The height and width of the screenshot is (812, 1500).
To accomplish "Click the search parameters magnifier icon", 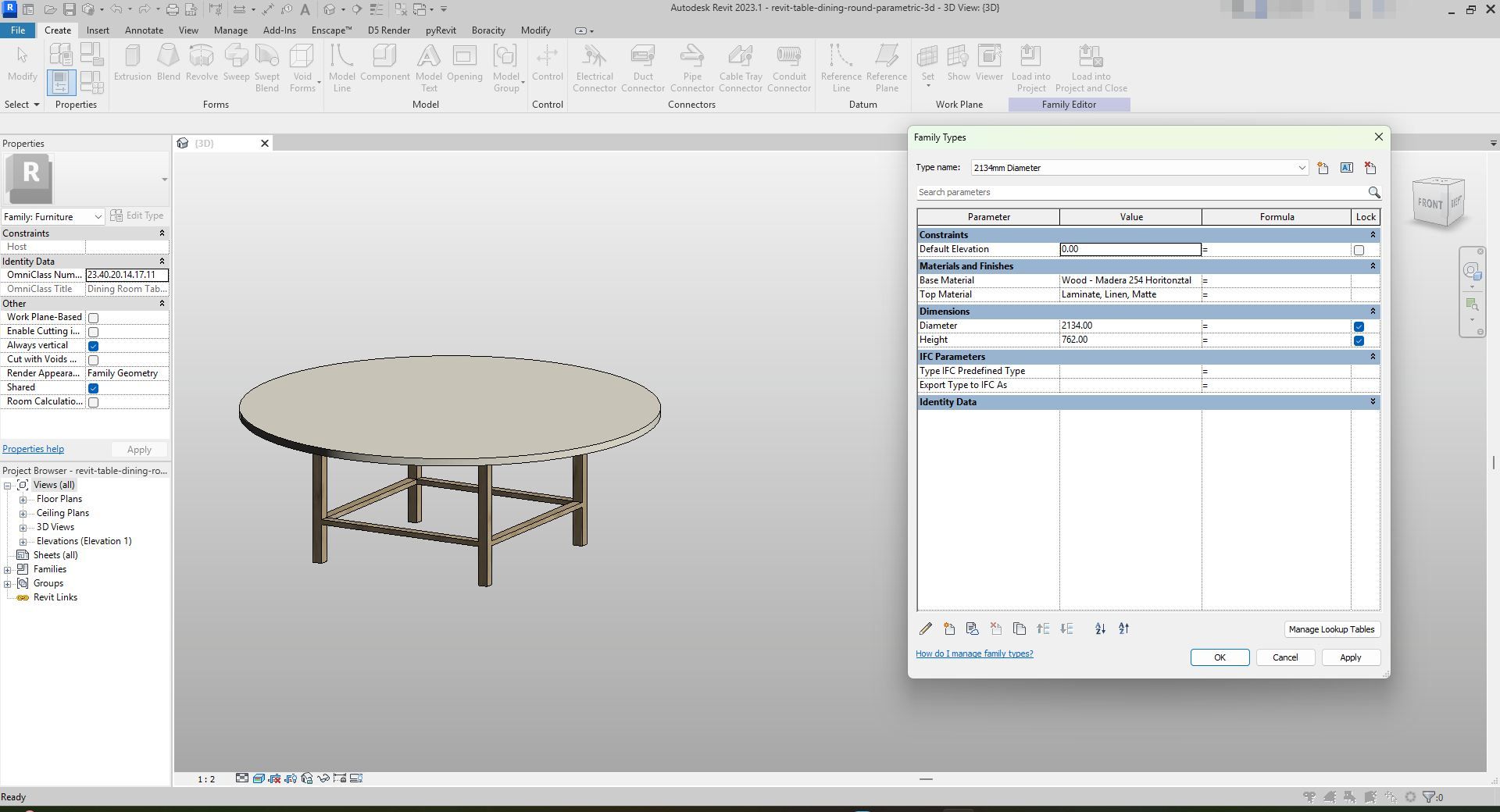I will click(x=1373, y=192).
